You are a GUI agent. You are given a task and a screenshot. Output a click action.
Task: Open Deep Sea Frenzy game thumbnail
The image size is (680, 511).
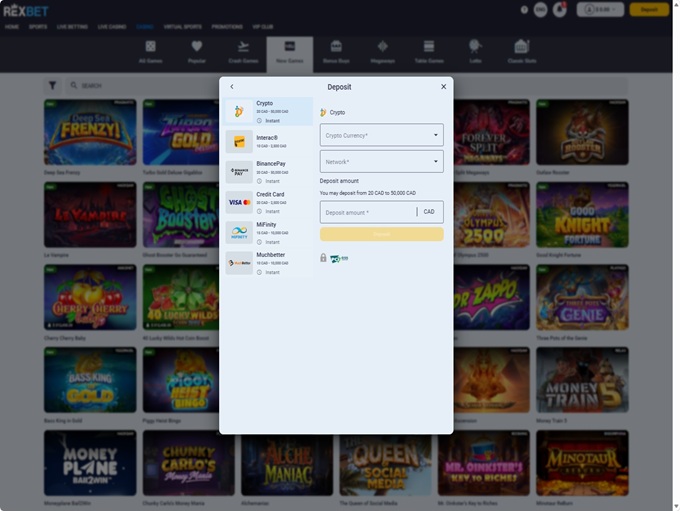click(90, 132)
